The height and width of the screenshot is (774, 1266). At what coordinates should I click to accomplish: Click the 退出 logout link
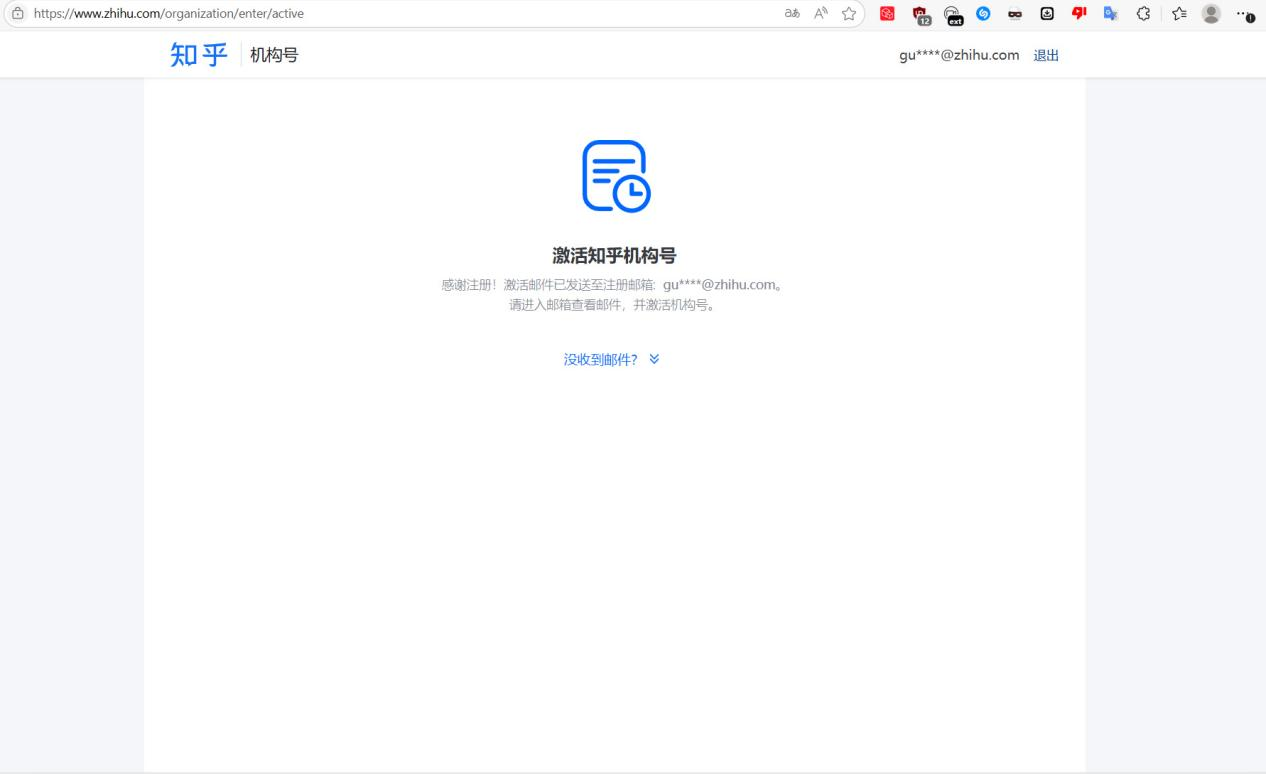click(1046, 55)
